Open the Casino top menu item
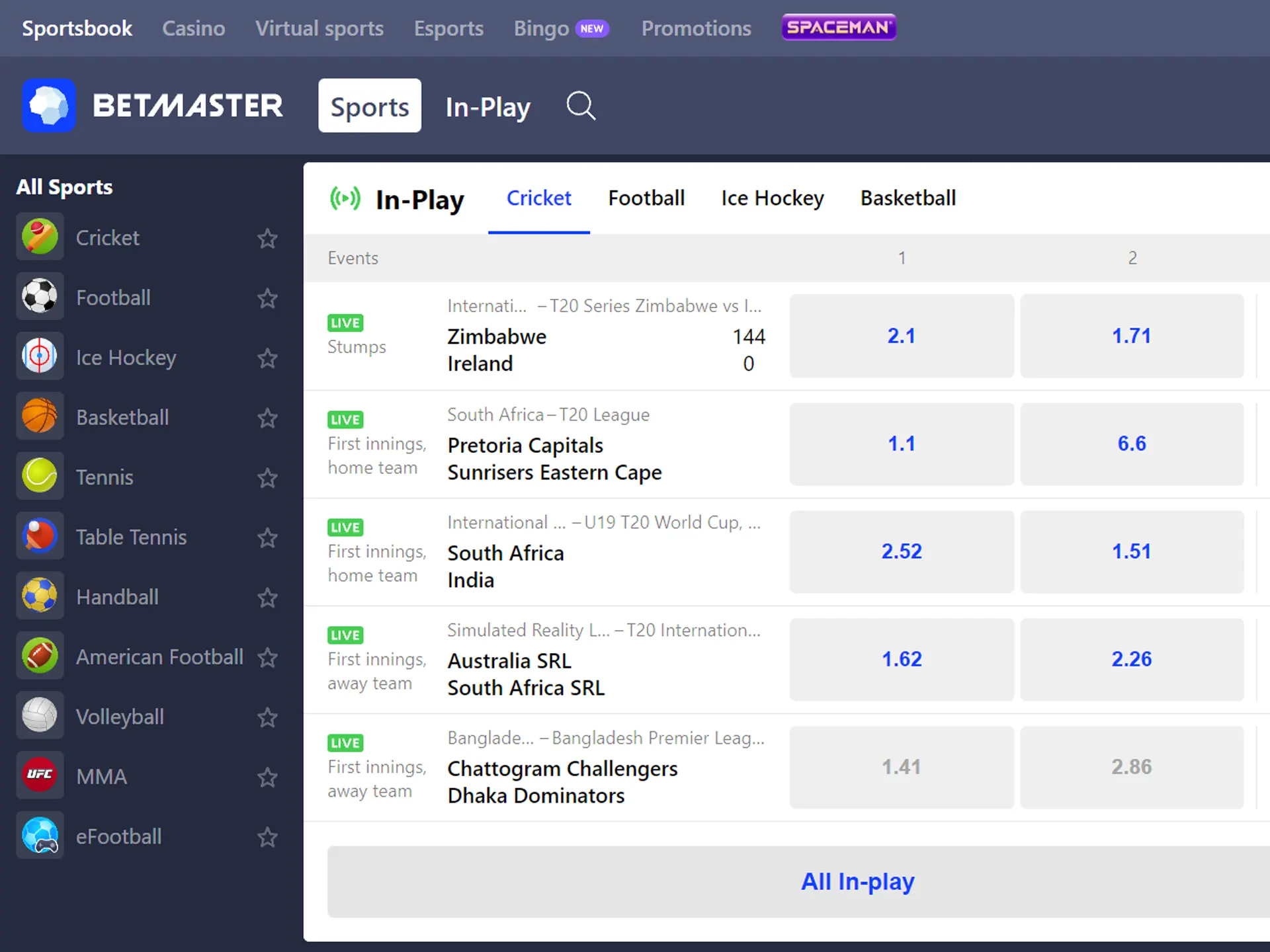 click(x=194, y=28)
